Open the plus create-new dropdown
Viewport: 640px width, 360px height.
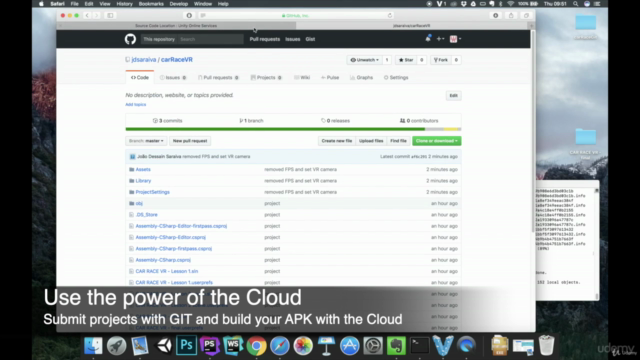coord(440,39)
